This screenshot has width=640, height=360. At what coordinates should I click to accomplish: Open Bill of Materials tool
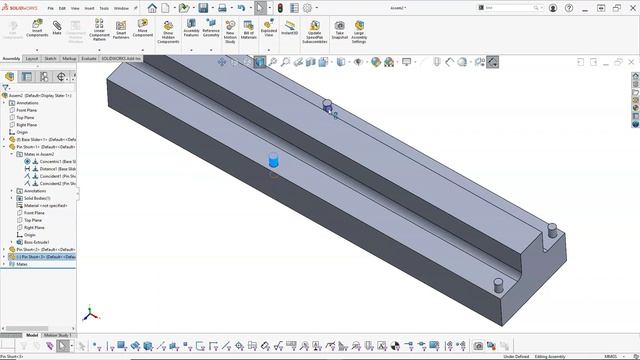pyautogui.click(x=248, y=30)
